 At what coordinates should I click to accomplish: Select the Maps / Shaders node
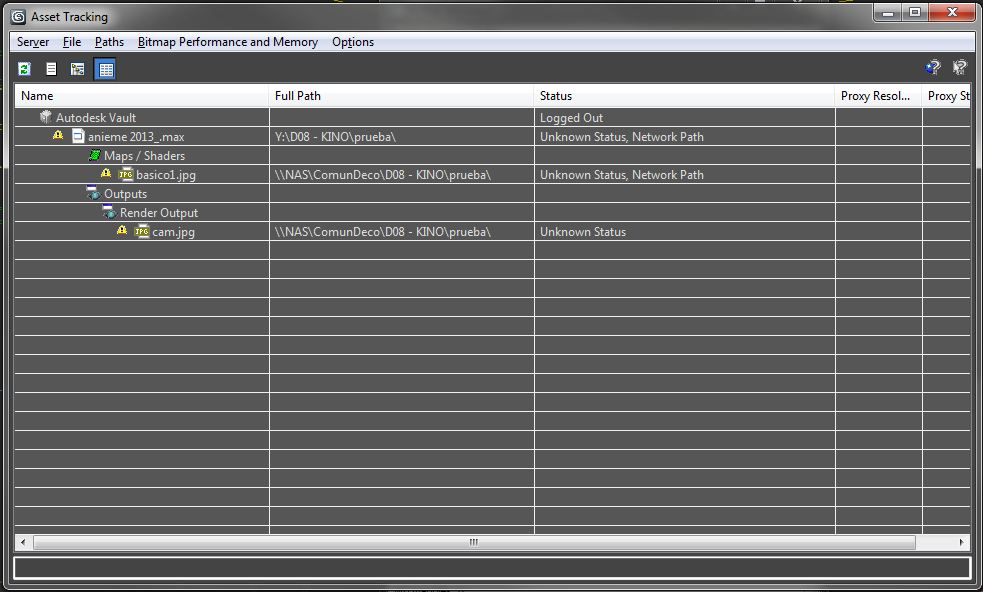pos(144,156)
